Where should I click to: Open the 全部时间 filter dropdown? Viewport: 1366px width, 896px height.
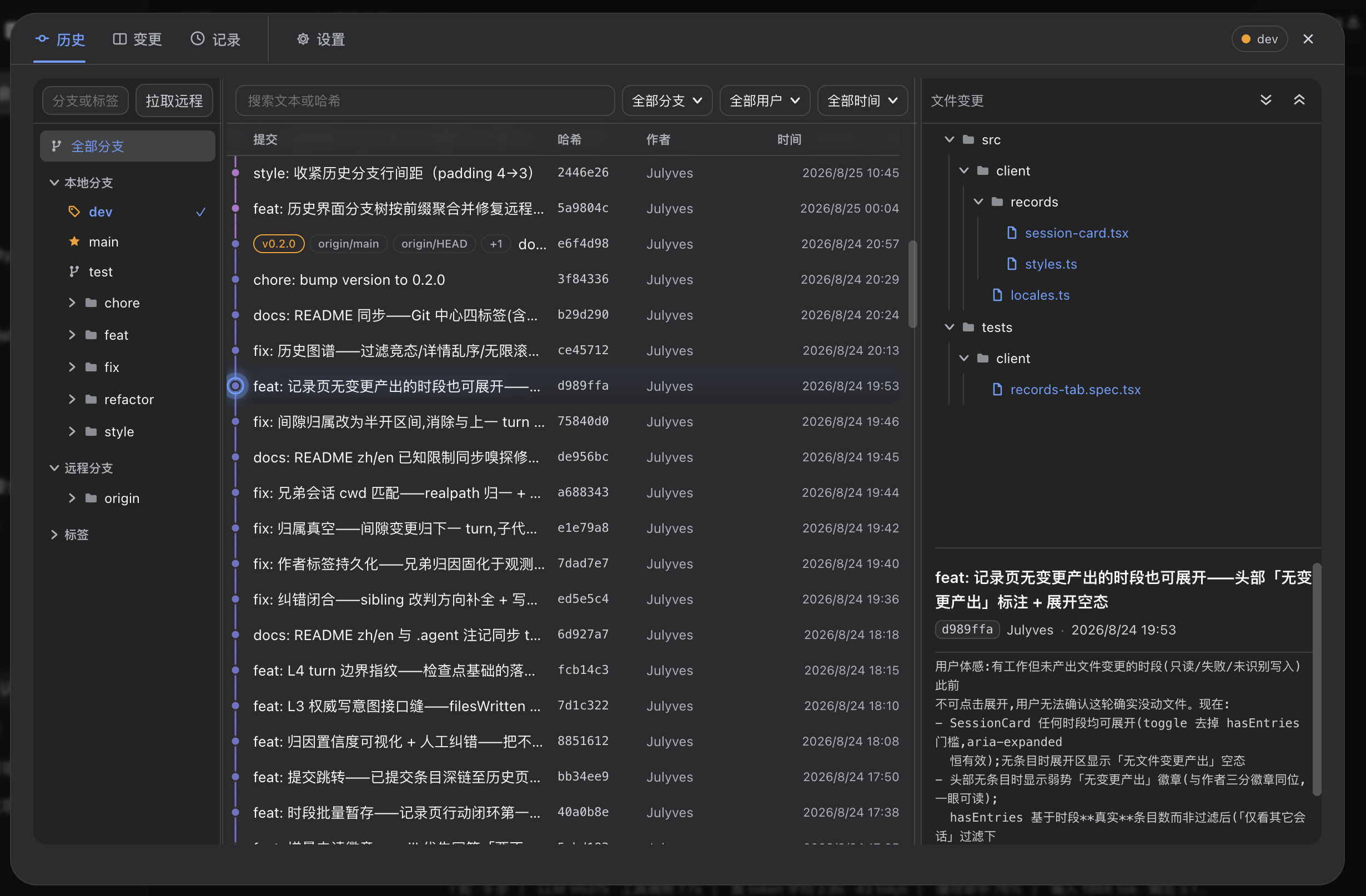(862, 101)
